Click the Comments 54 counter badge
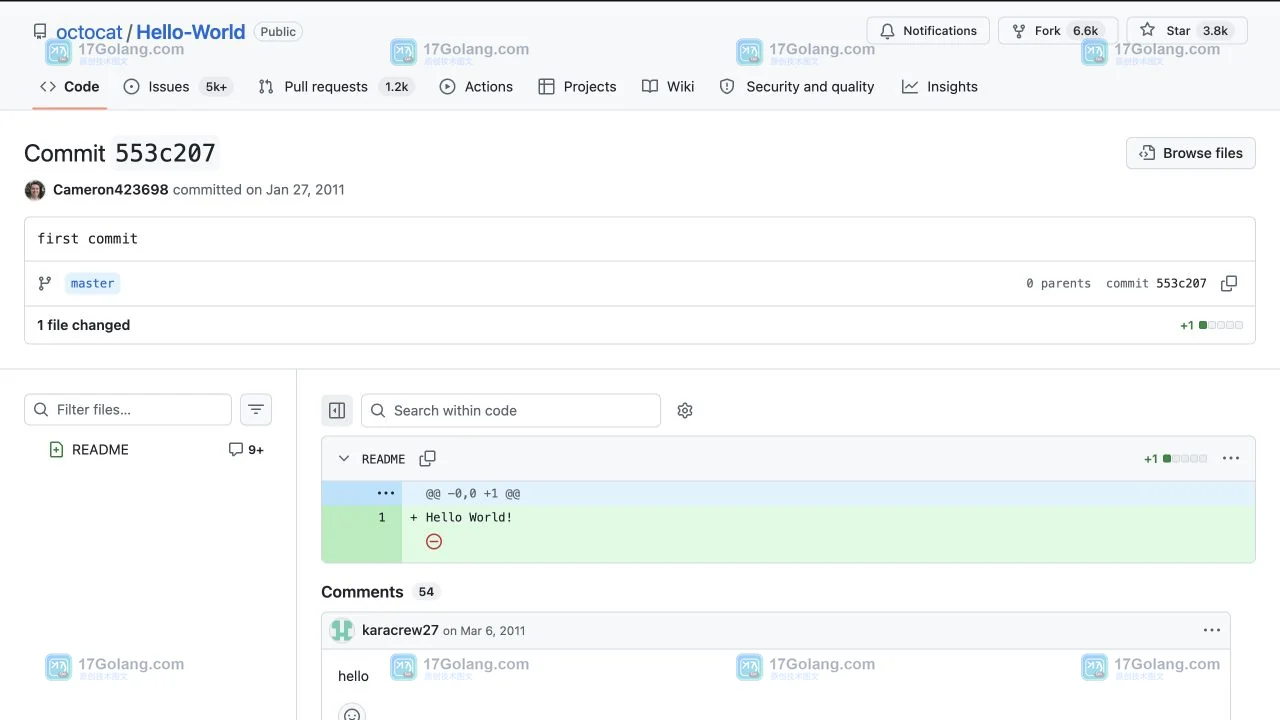1280x720 pixels. pyautogui.click(x=426, y=592)
